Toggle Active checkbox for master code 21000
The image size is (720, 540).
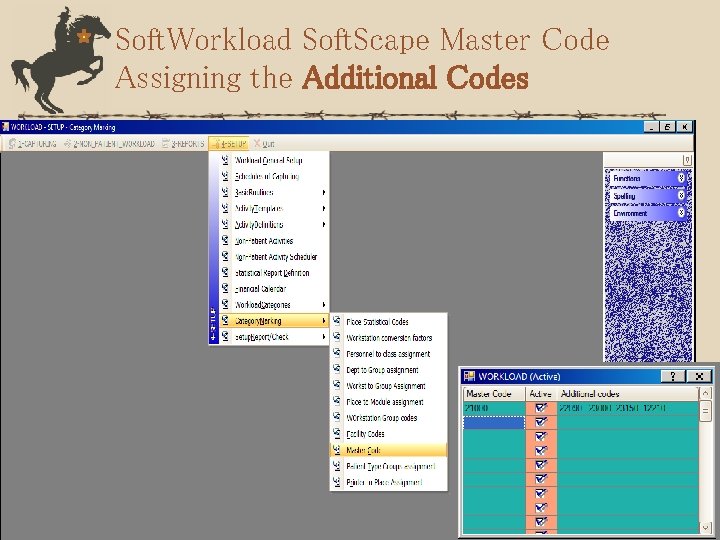click(x=541, y=407)
